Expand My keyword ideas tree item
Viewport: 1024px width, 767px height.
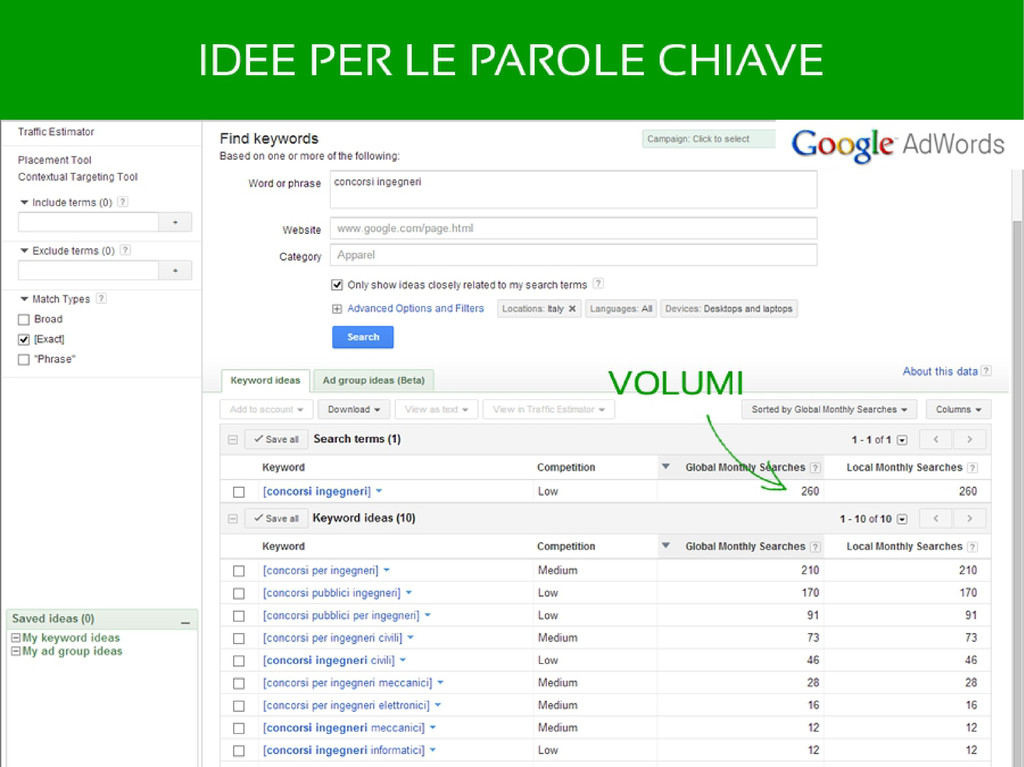coord(16,638)
